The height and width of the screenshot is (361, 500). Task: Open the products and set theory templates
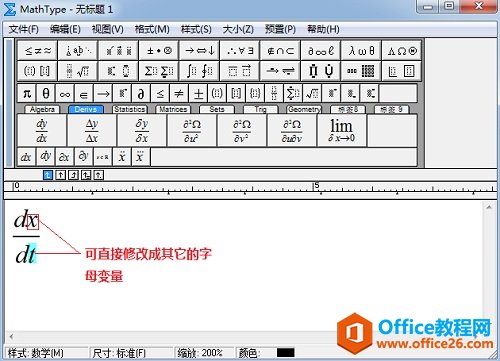pos(321,71)
